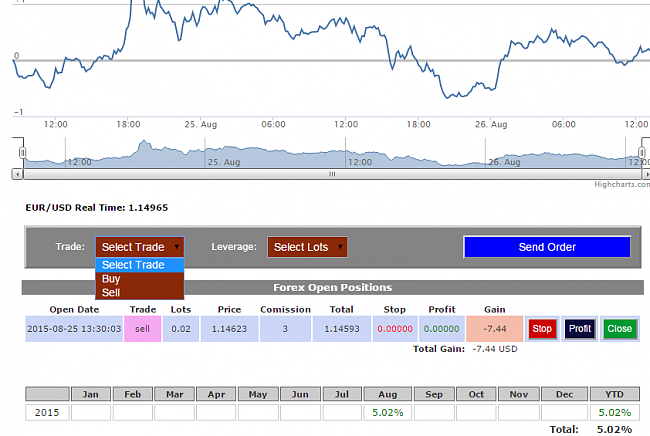The height and width of the screenshot is (436, 650).
Task: Click the red stop value 0.00000
Action: (395, 329)
